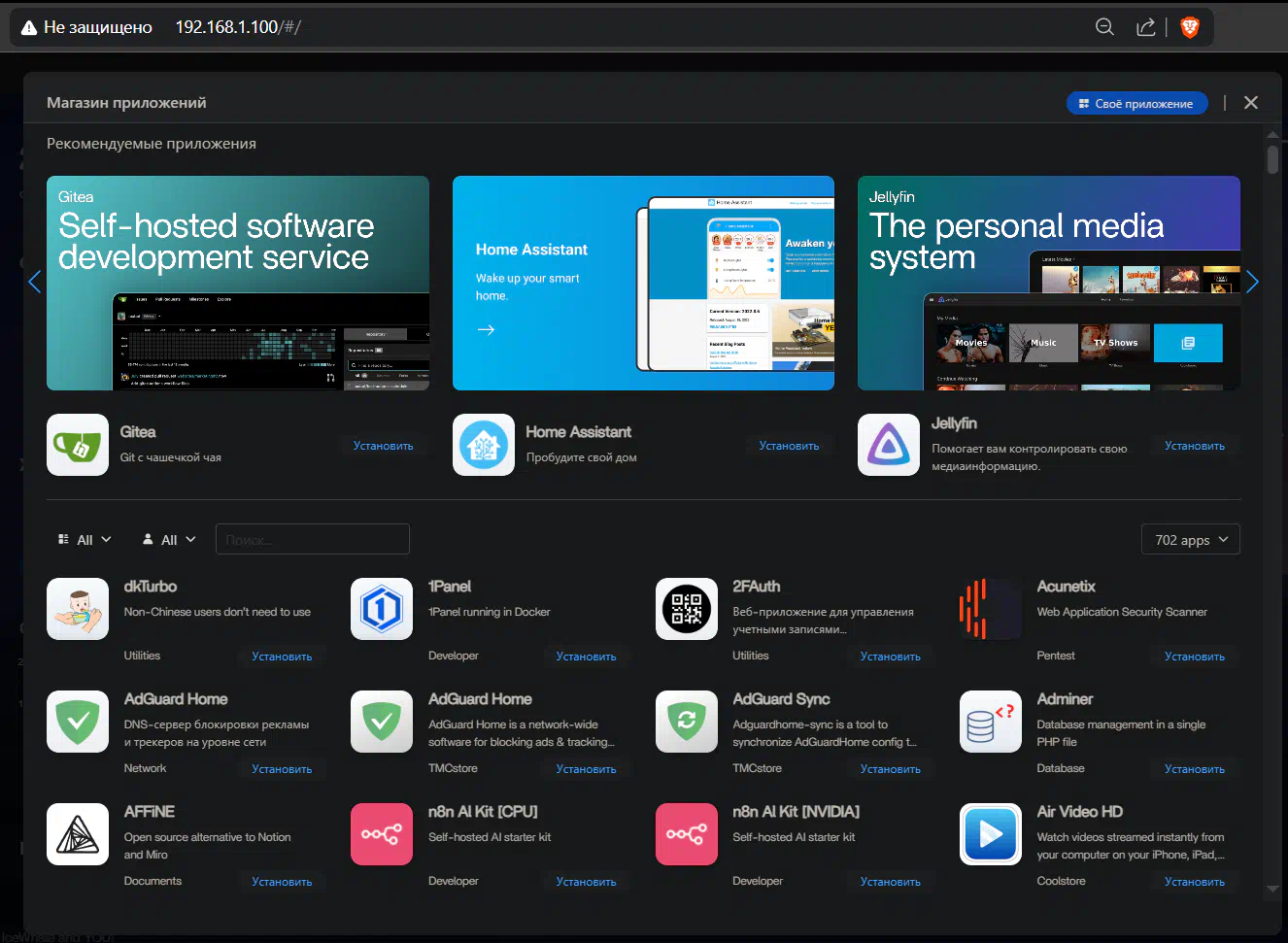Image resolution: width=1288 pixels, height=943 pixels.
Task: Open the AdGuard Home Network app icon
Action: pos(78,722)
